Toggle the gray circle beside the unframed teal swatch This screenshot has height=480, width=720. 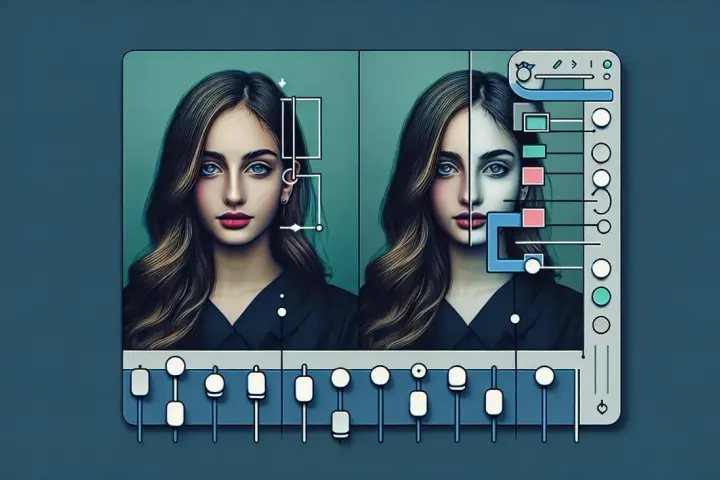[x=601, y=153]
